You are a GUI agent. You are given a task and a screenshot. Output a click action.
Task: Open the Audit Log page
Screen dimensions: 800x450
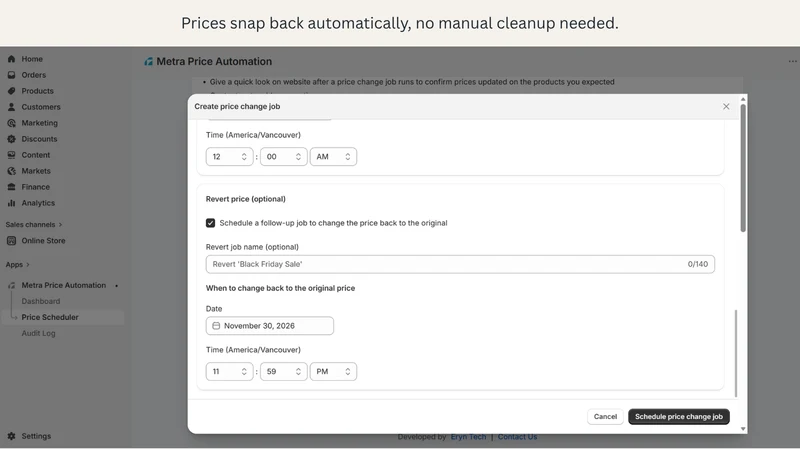click(38, 333)
